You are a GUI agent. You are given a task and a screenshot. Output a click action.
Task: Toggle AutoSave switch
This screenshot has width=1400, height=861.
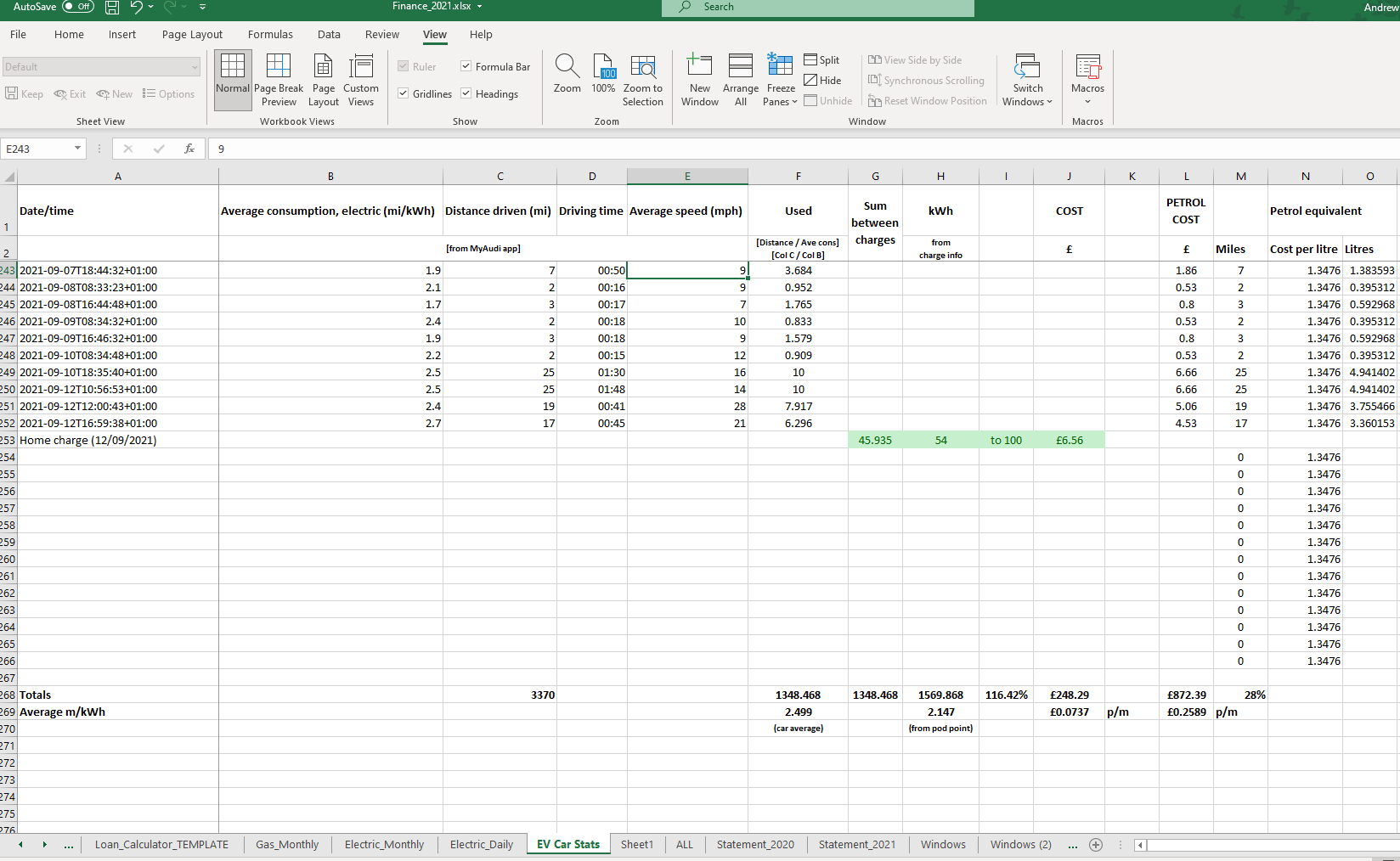pos(78,7)
